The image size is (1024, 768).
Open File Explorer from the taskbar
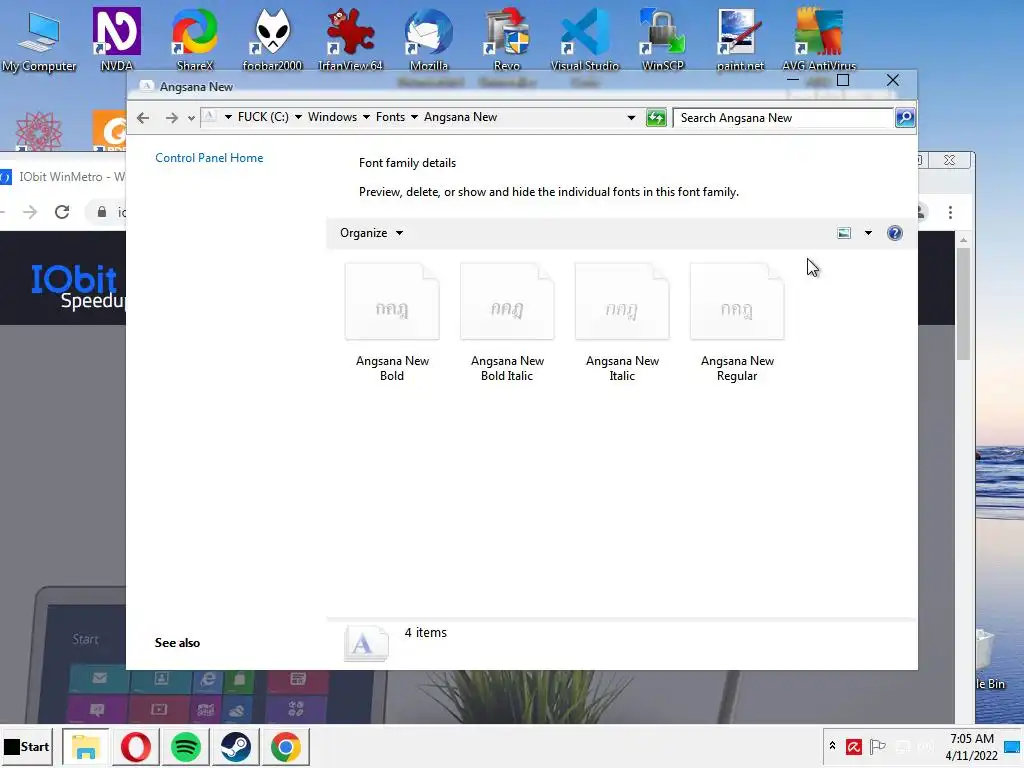85,746
